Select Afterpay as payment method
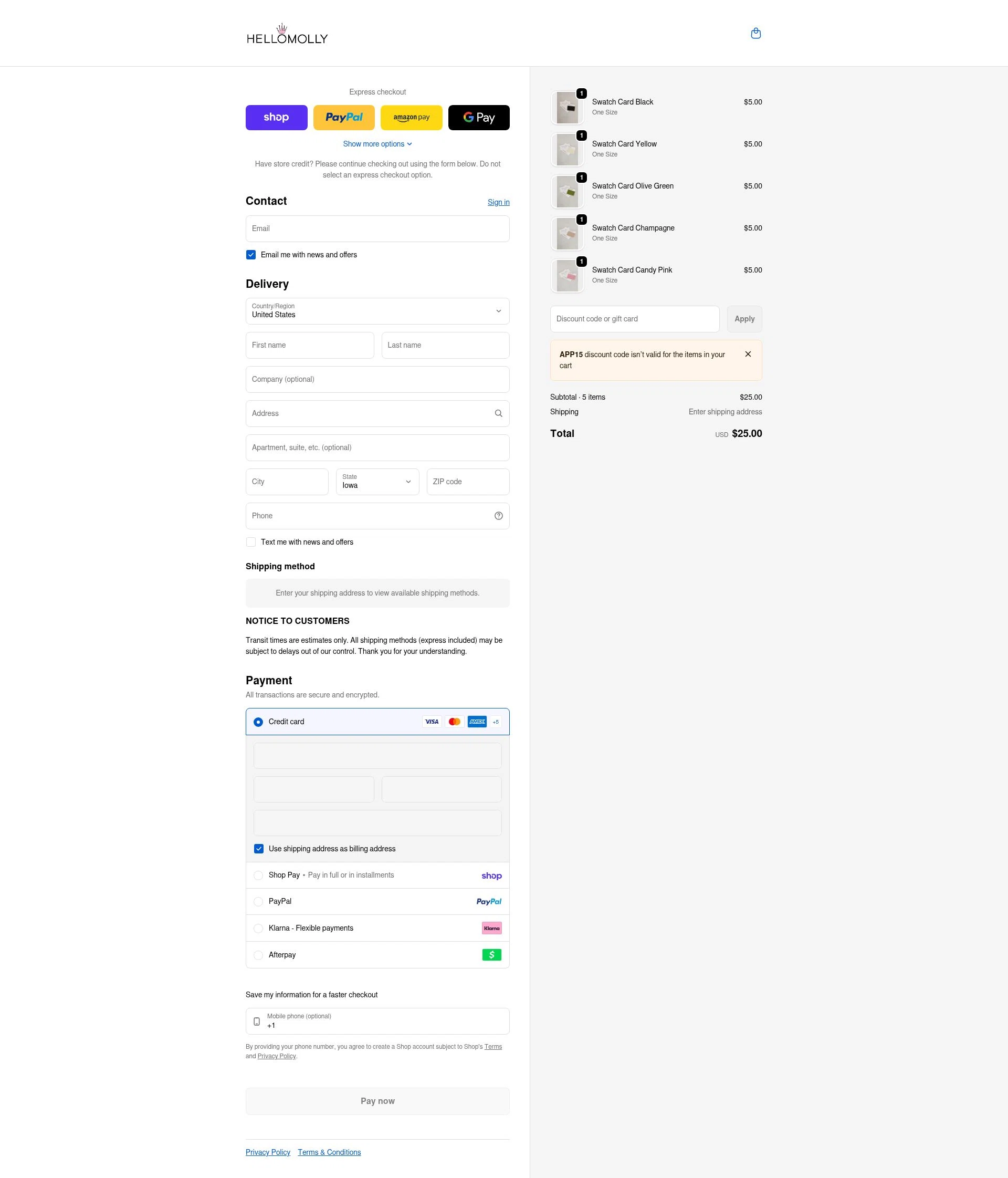This screenshot has width=1008, height=1178. click(x=258, y=955)
